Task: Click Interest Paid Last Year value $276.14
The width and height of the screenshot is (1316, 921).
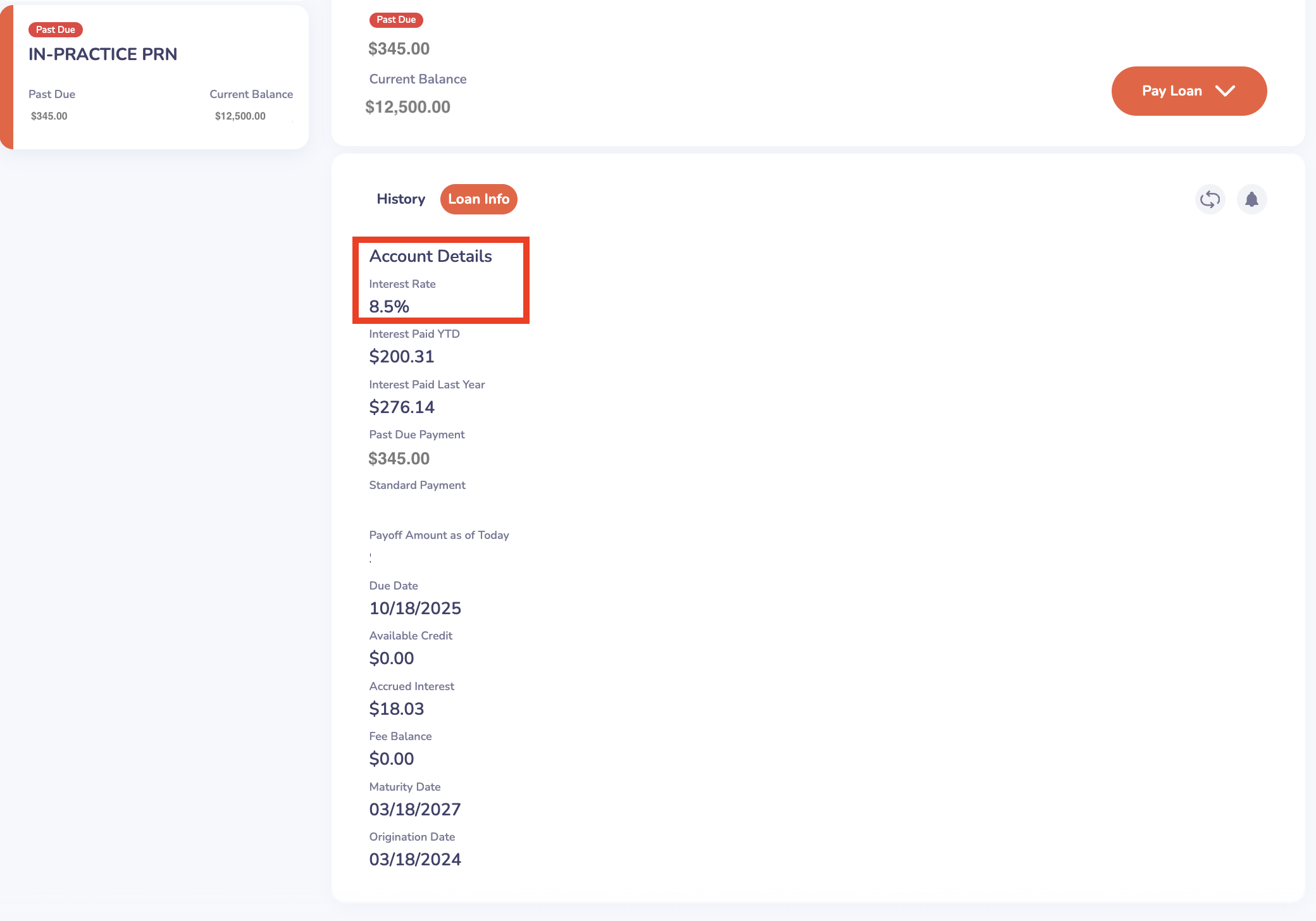Action: click(401, 407)
